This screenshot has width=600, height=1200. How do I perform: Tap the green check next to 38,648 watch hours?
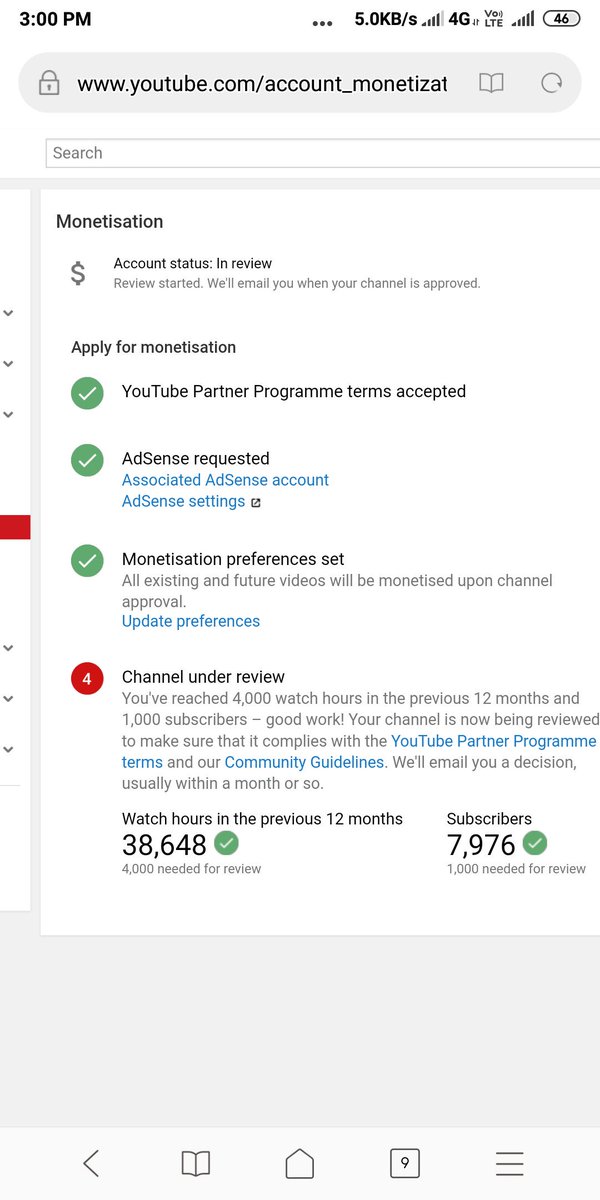(227, 842)
